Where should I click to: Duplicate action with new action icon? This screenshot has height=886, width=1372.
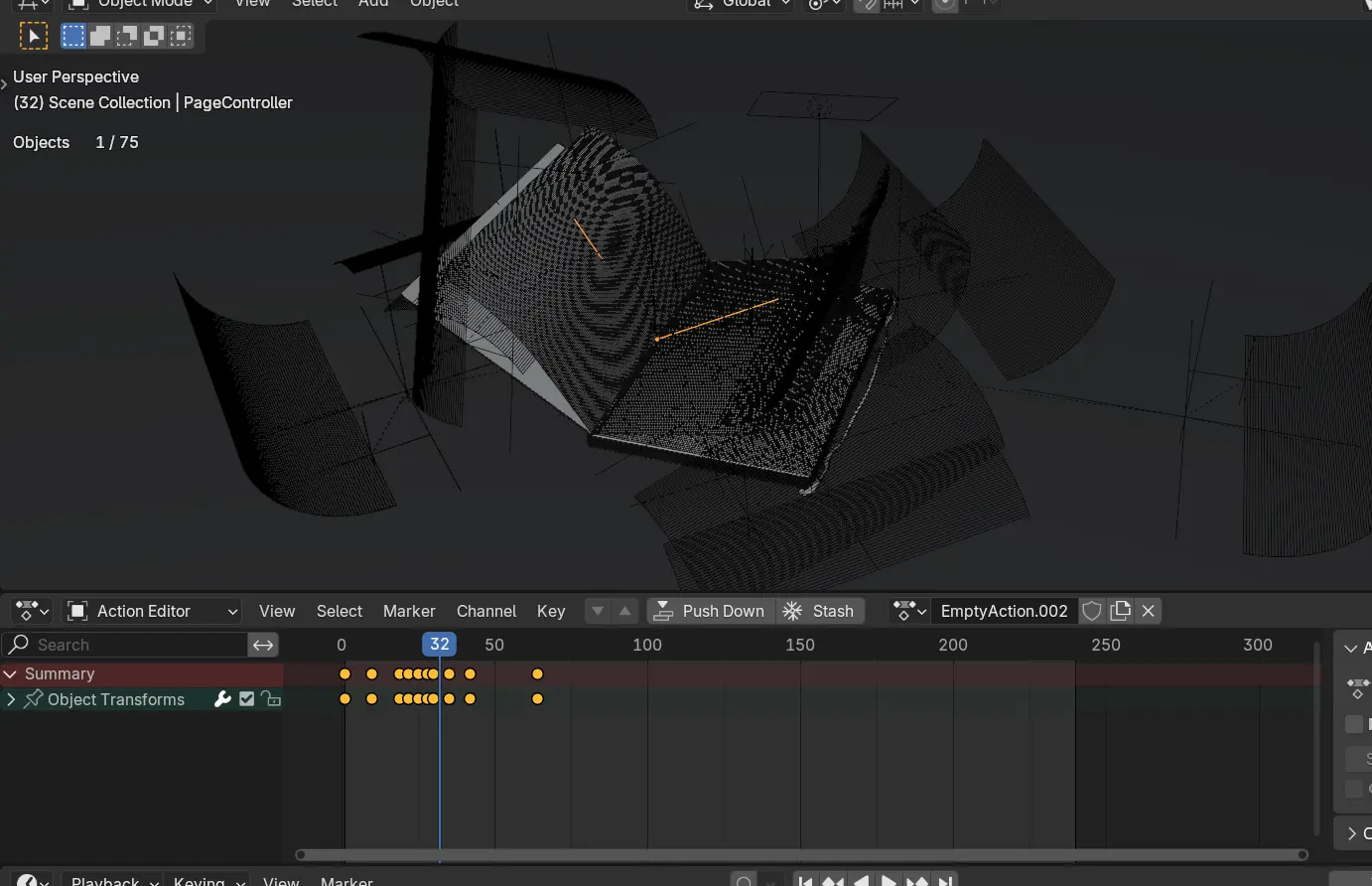(1121, 611)
